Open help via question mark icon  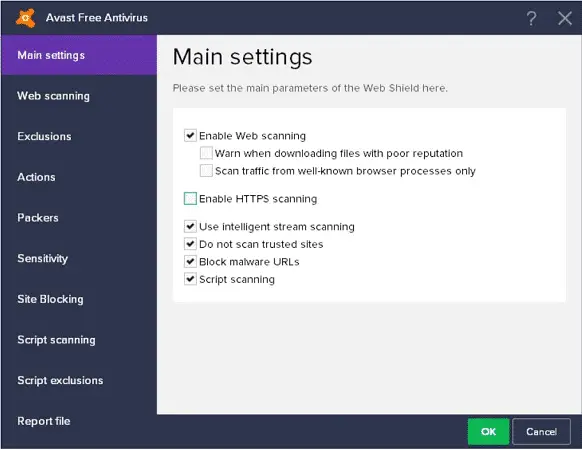[532, 18]
